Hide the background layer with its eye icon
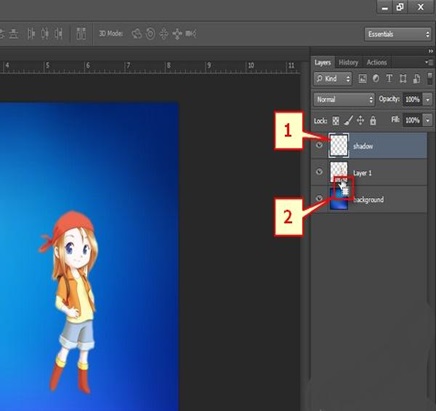 [319, 198]
